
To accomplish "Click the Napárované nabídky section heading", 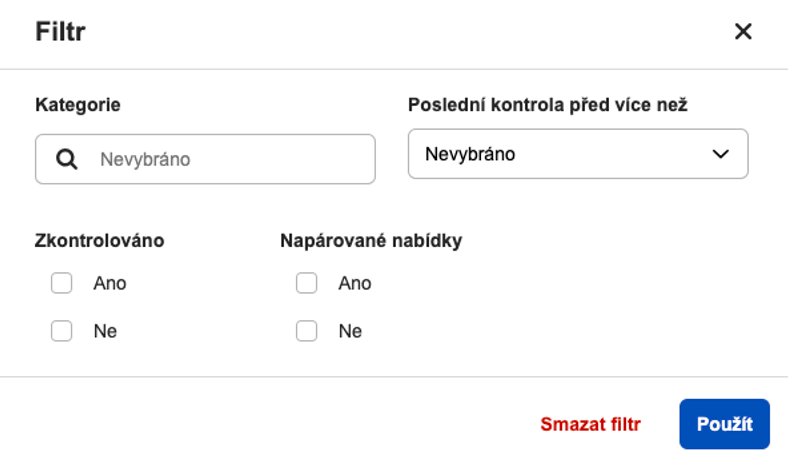I will pos(371,240).
